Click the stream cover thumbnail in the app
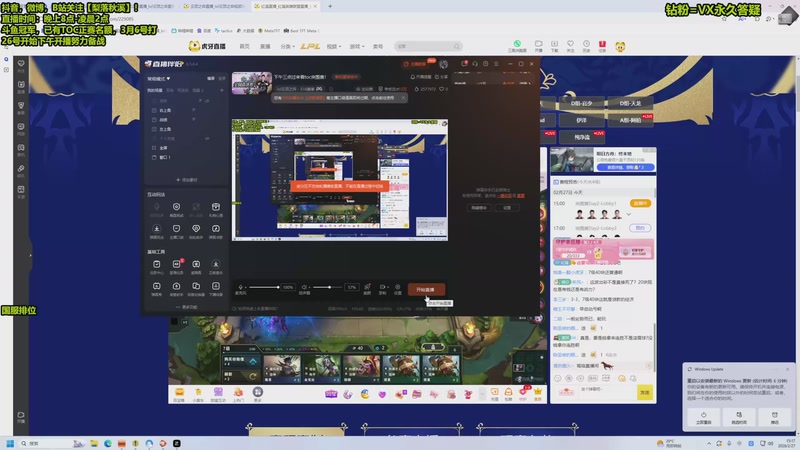Image resolution: width=800 pixels, height=450 pixels. click(x=252, y=83)
